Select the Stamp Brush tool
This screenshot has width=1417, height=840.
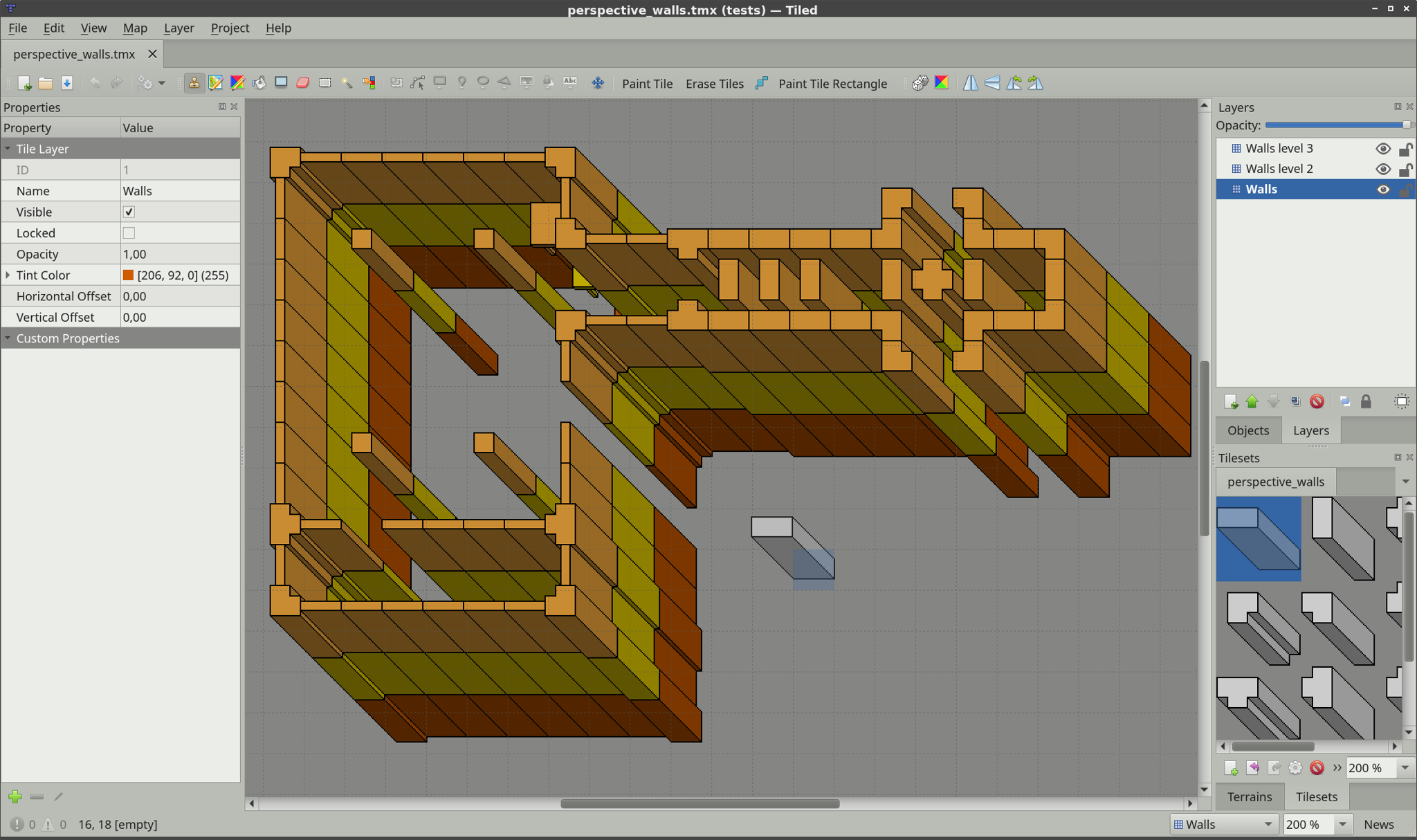click(x=194, y=83)
